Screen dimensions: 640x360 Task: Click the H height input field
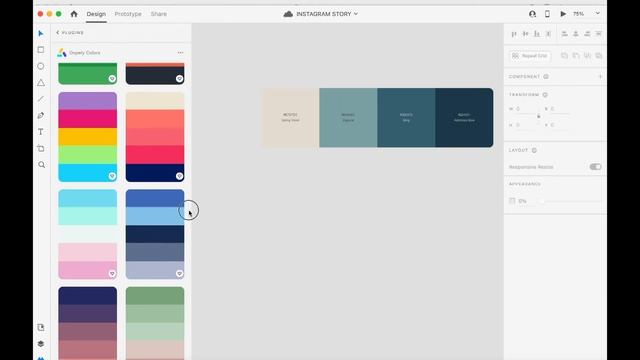[526, 125]
